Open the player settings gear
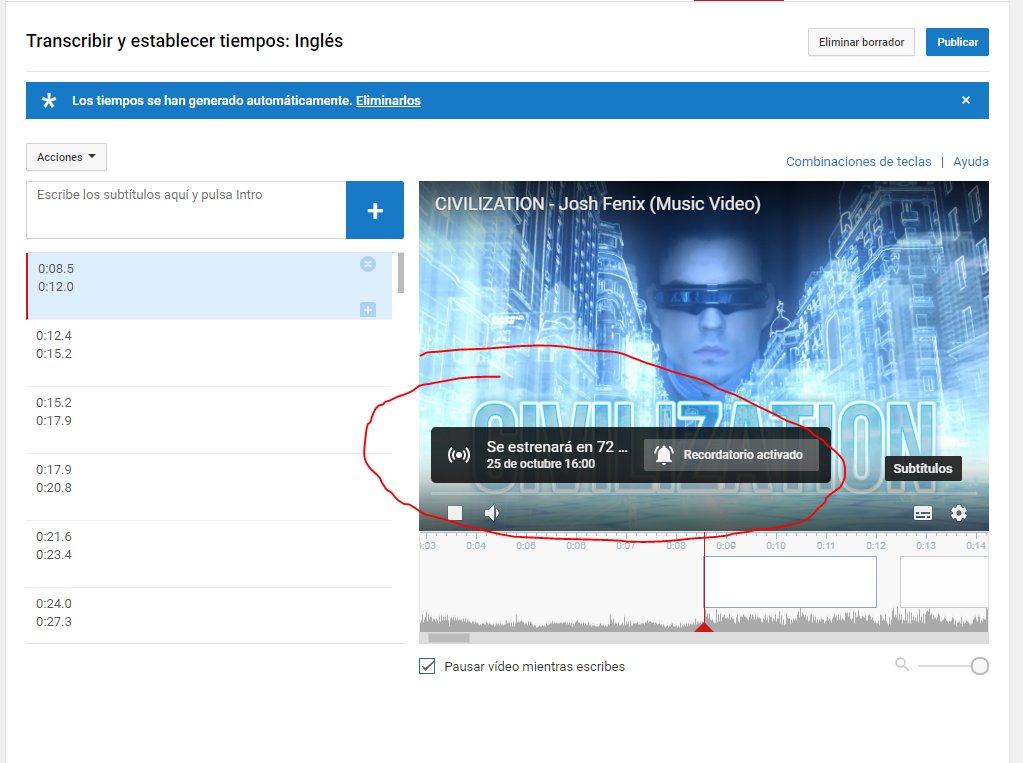The width and height of the screenshot is (1023, 763). point(958,513)
